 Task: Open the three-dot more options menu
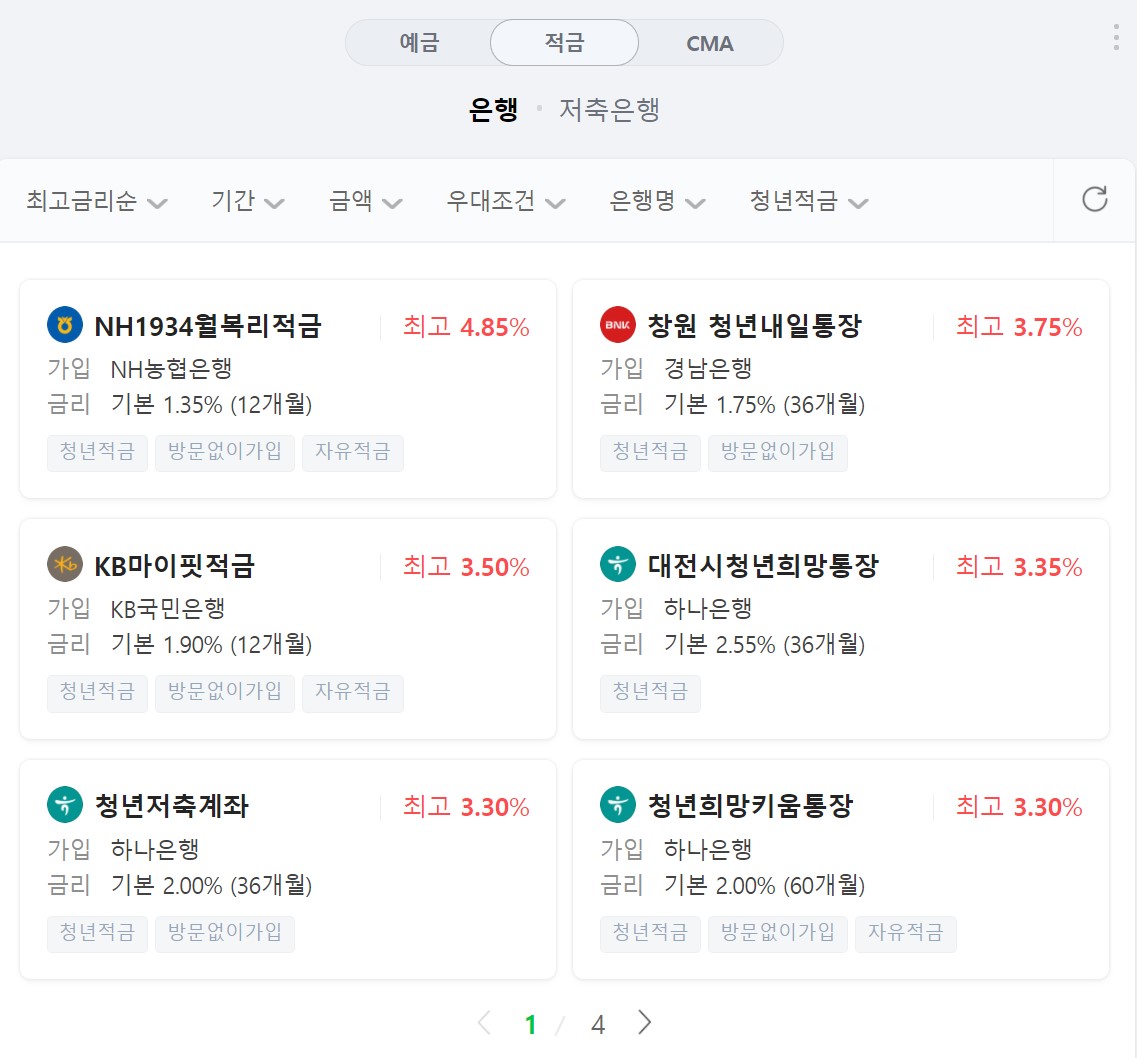(x=1116, y=37)
